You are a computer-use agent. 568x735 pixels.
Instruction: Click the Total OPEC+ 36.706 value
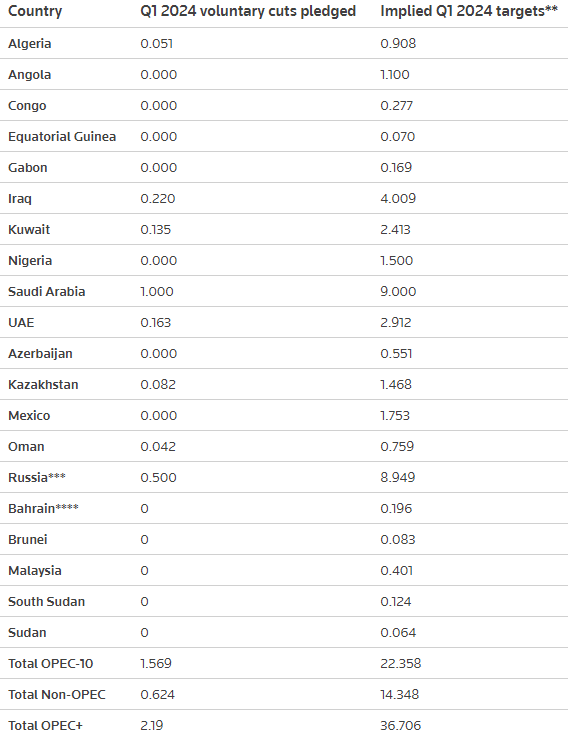(400, 726)
